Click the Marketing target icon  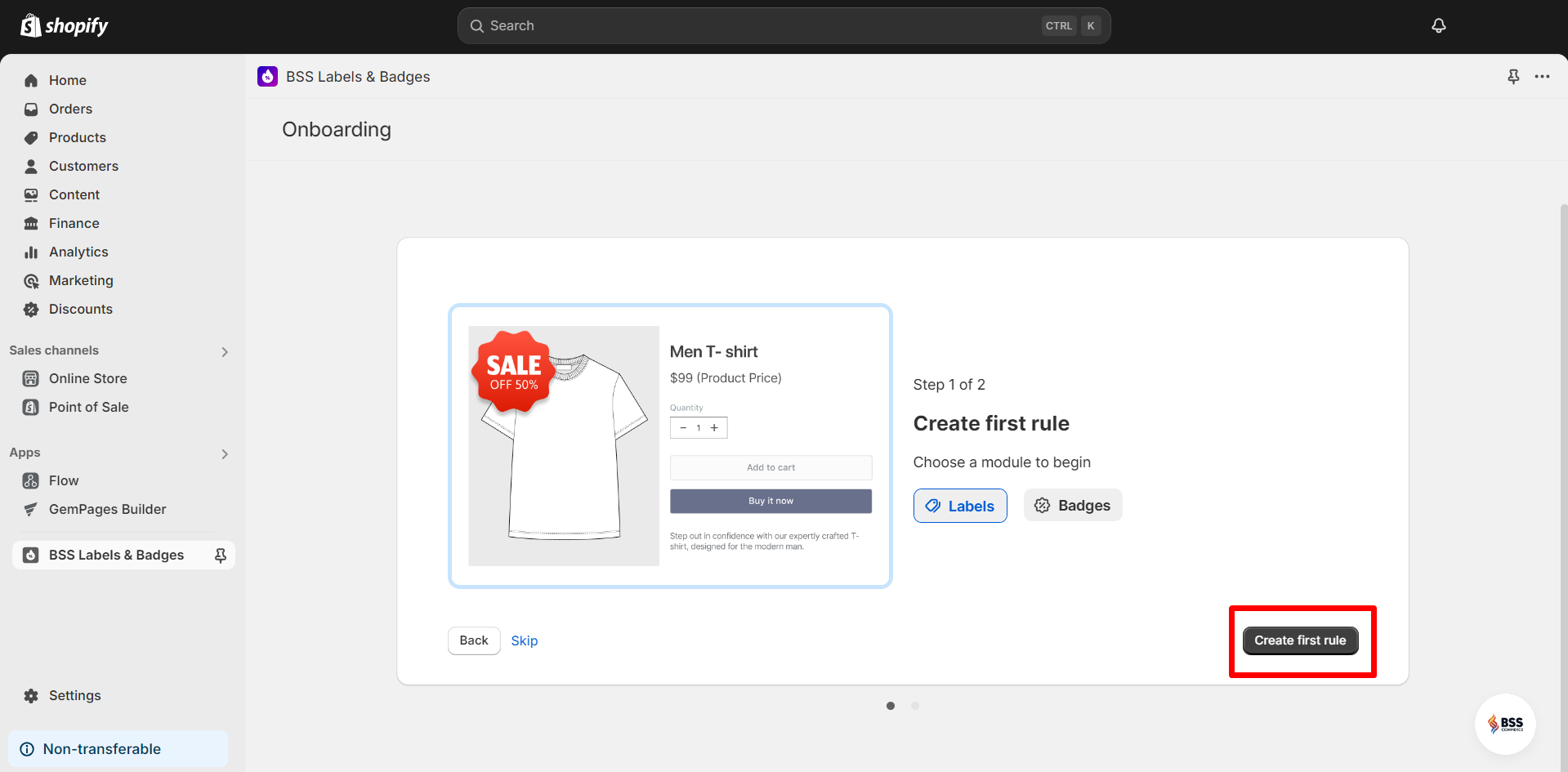coord(31,280)
